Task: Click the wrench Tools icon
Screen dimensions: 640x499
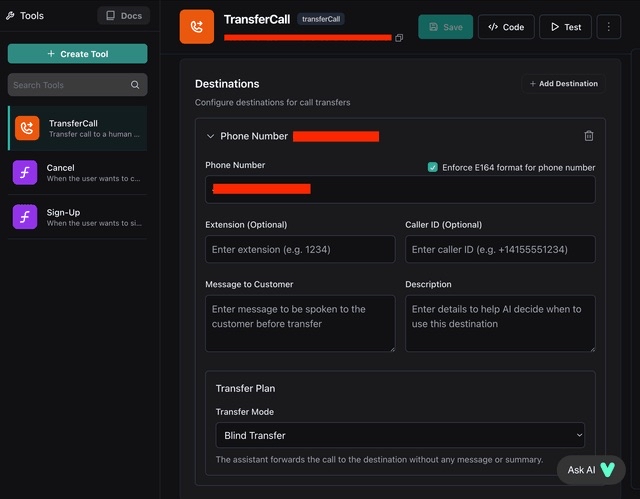Action: 10,16
